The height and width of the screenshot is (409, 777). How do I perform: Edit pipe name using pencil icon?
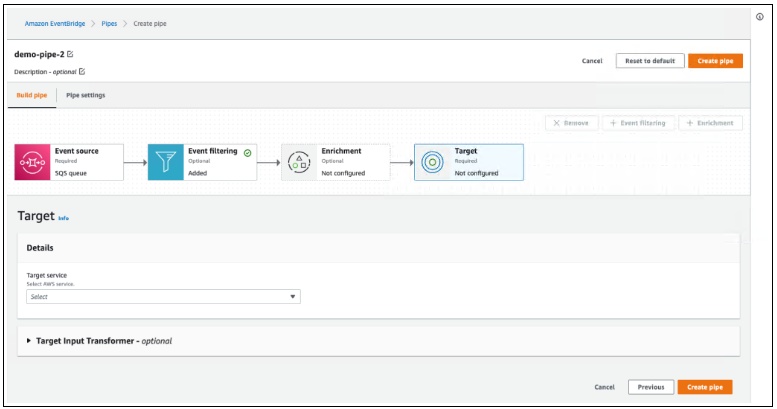click(70, 54)
